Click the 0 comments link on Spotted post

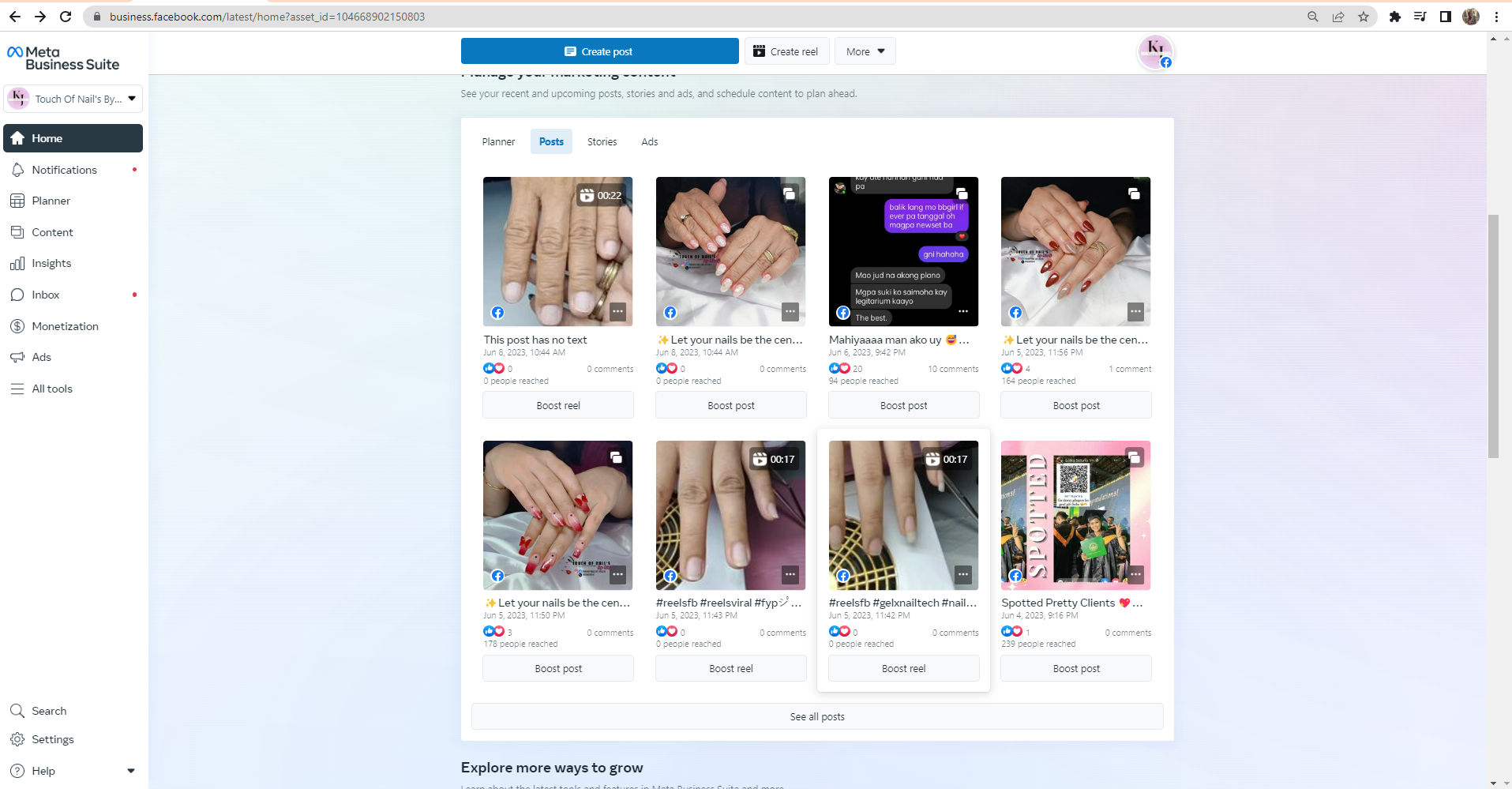1128,633
